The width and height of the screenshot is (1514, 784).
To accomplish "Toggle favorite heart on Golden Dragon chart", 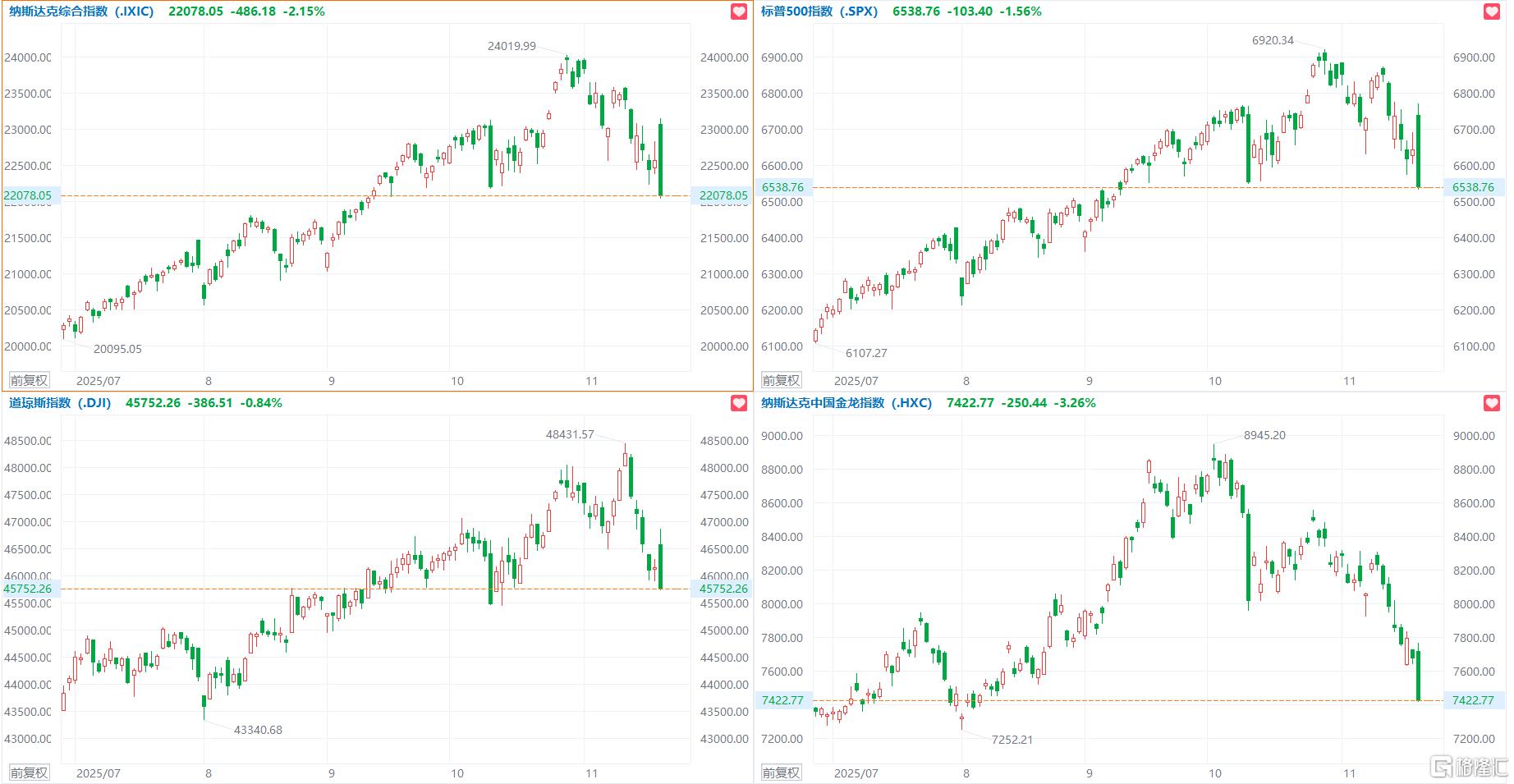I will click(x=1492, y=403).
